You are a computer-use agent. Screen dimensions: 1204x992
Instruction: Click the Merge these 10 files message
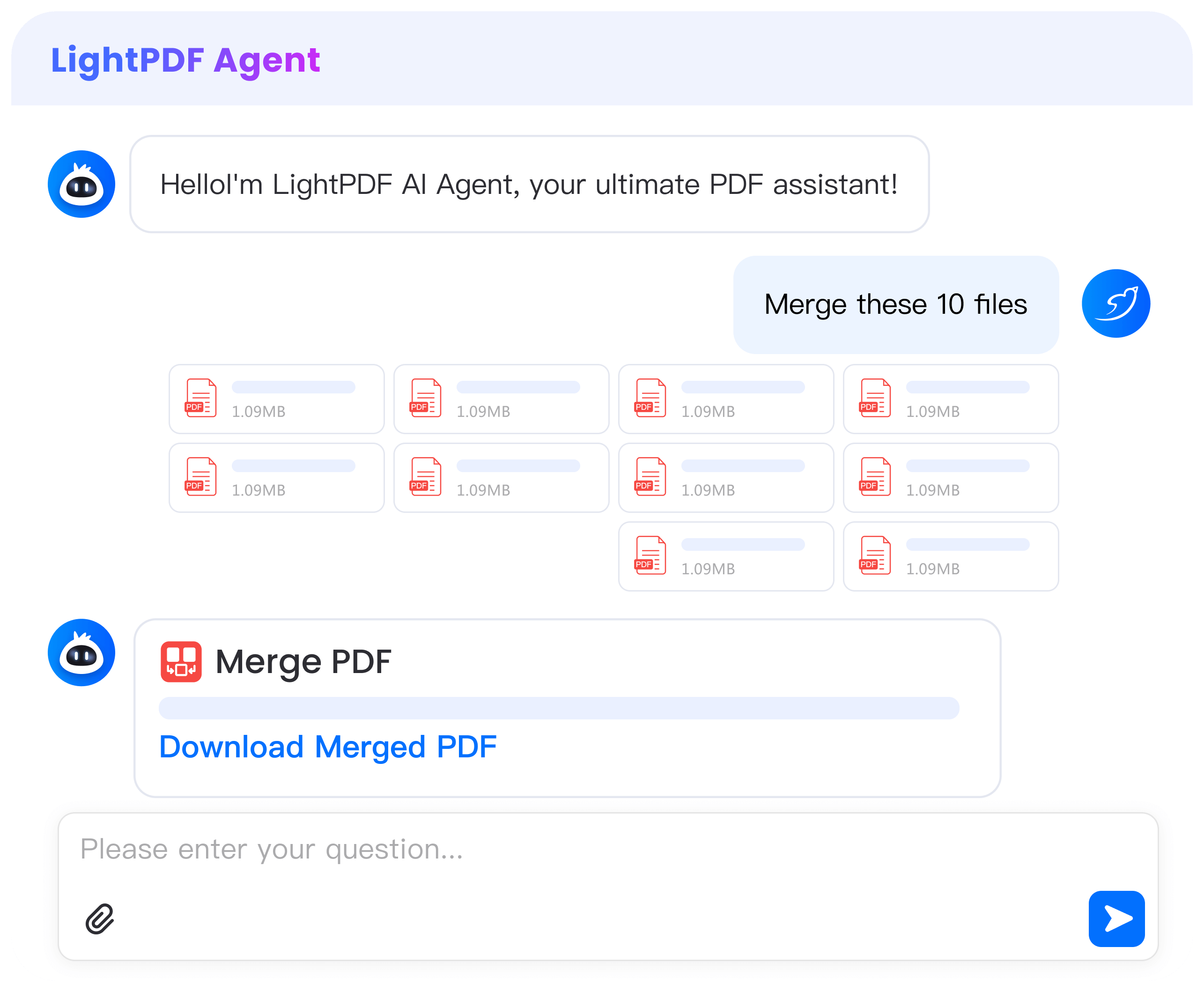(x=895, y=304)
